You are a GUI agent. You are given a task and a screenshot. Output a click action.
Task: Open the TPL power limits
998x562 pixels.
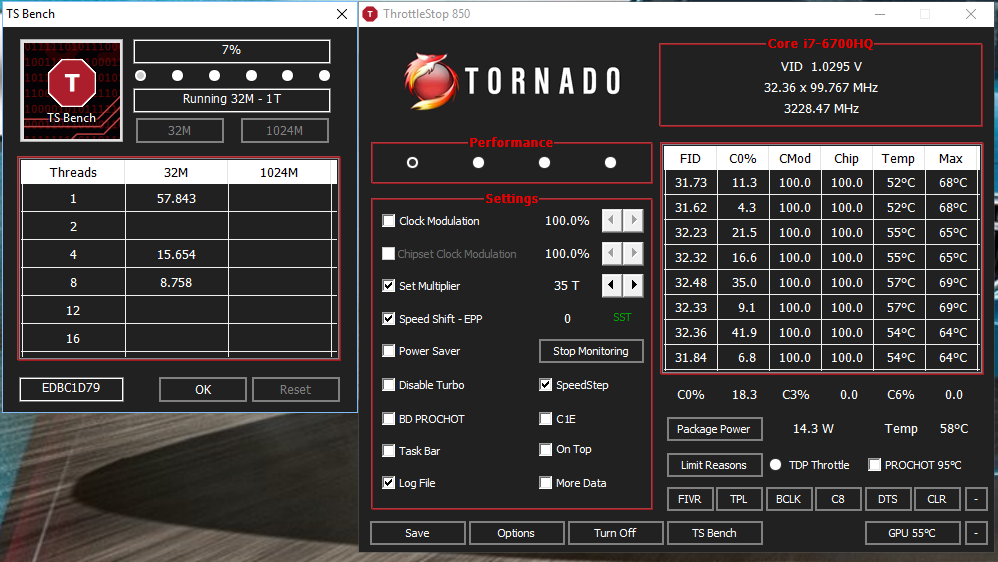coord(738,499)
